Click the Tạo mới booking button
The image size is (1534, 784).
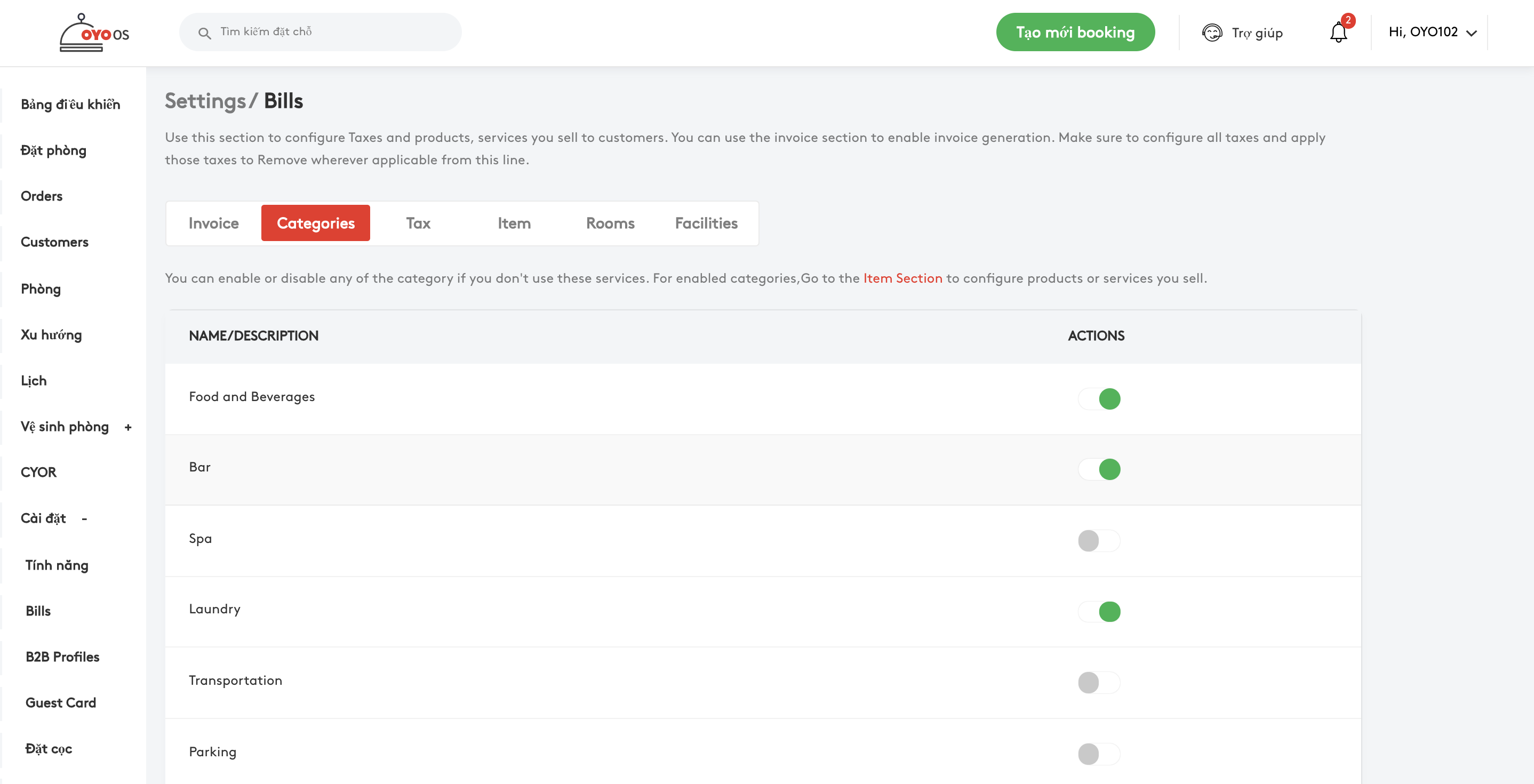pyautogui.click(x=1075, y=32)
